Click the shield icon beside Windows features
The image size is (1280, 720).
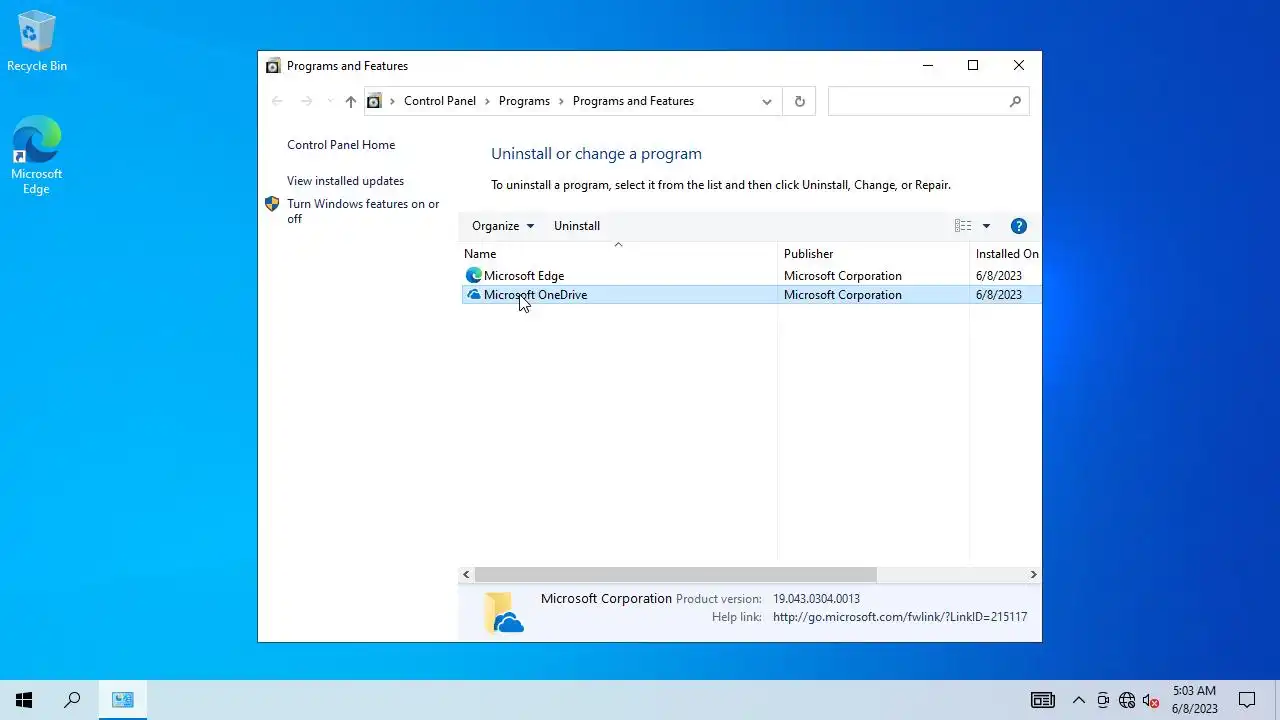point(272,204)
